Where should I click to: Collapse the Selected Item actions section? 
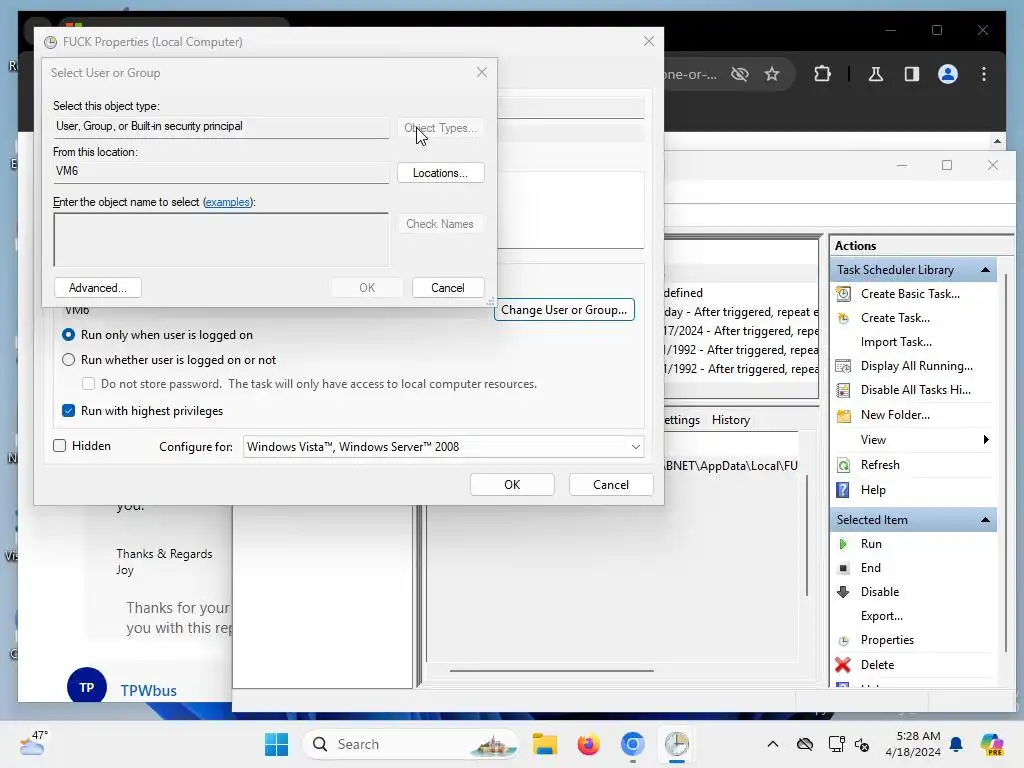coord(985,520)
